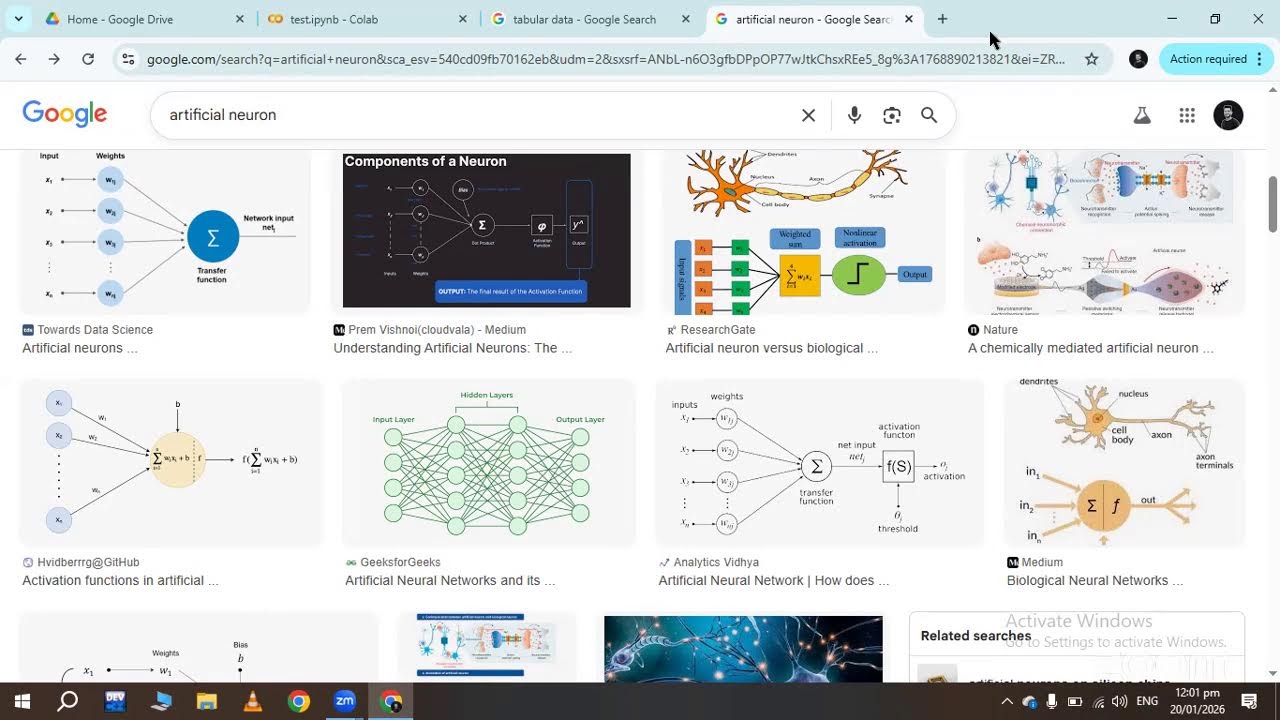
Task: Click 'Biological Neural Networks ...' title
Action: click(1095, 580)
